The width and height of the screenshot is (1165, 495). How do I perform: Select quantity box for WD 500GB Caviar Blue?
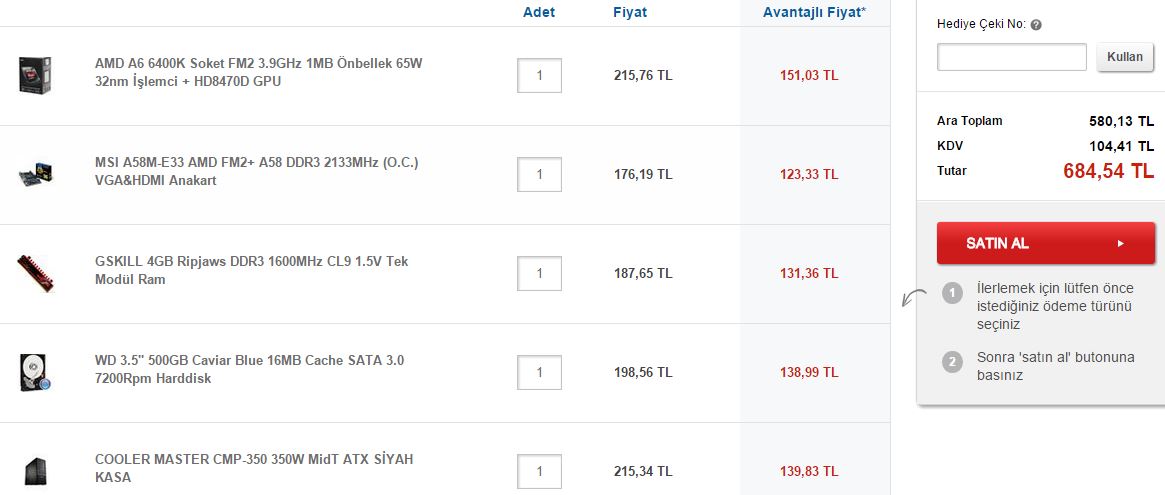tap(539, 372)
